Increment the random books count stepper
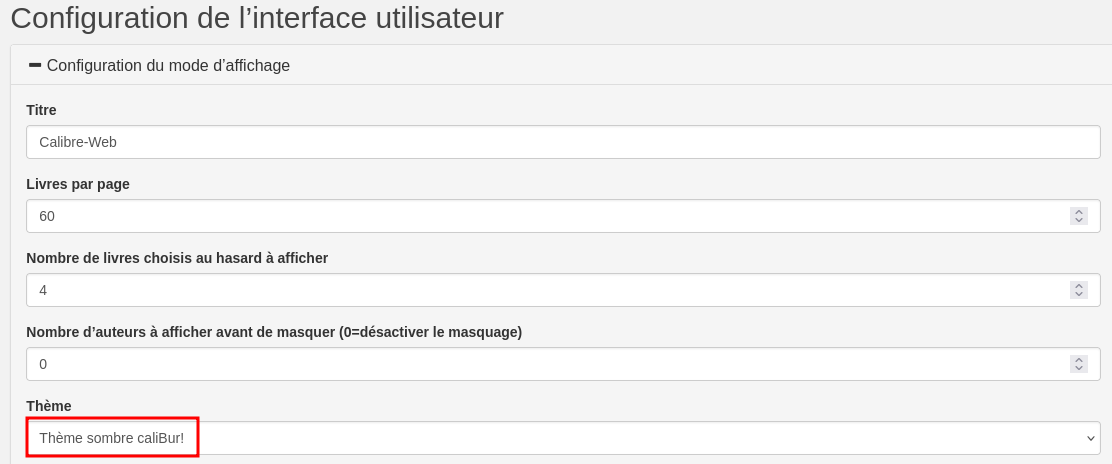Image resolution: width=1112 pixels, height=464 pixels. click(x=1079, y=285)
